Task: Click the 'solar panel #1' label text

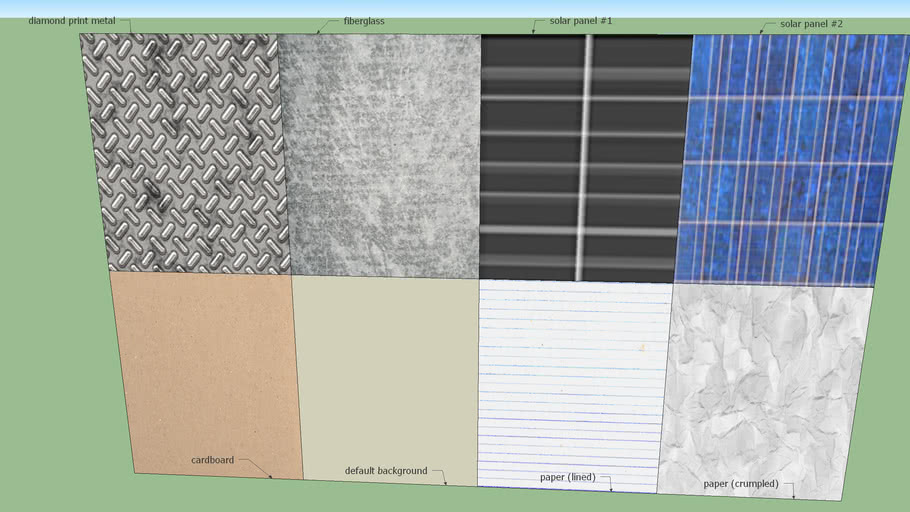Action: click(581, 21)
